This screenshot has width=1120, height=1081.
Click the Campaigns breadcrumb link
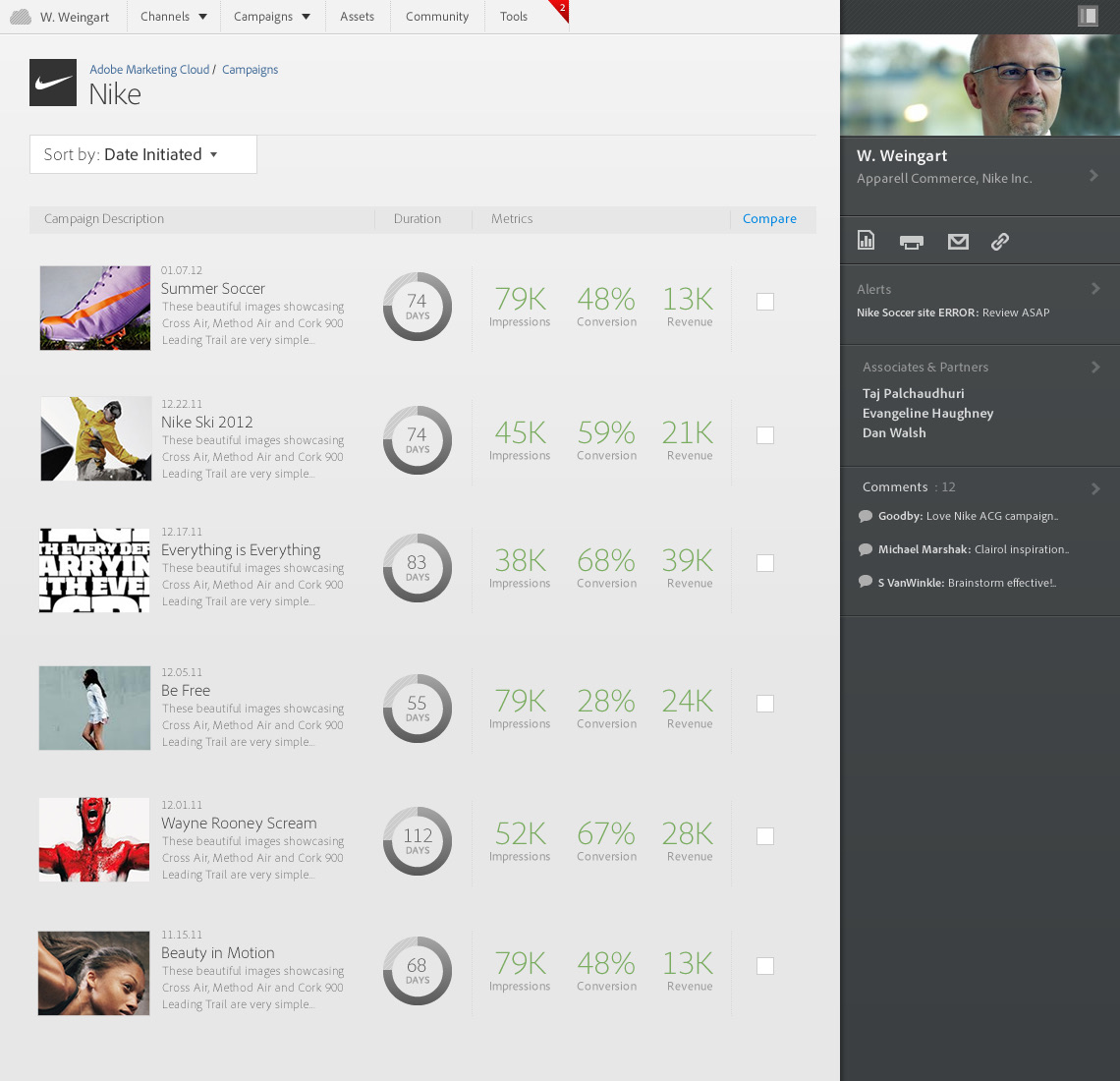250,70
